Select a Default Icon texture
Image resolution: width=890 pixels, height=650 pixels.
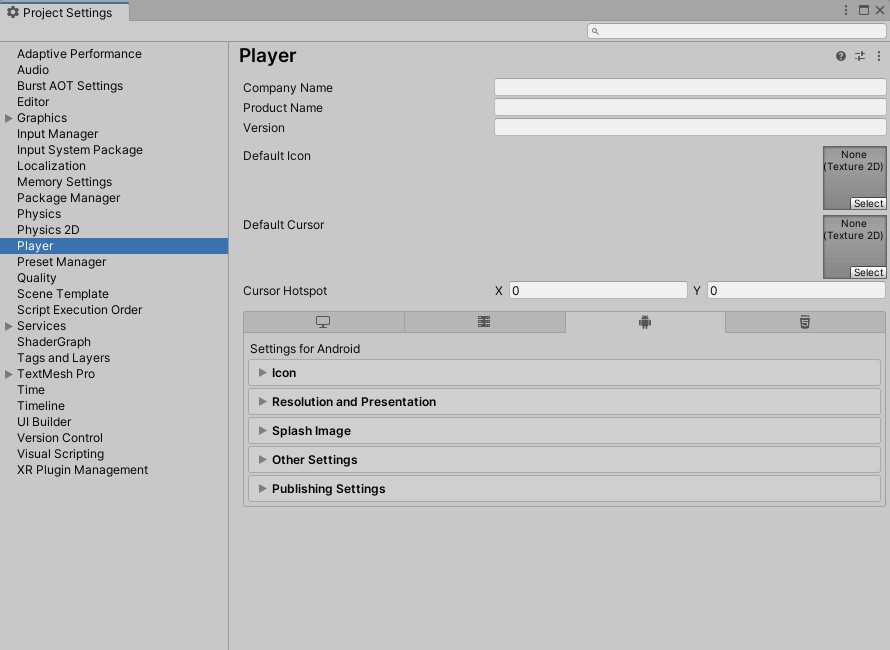(867, 203)
